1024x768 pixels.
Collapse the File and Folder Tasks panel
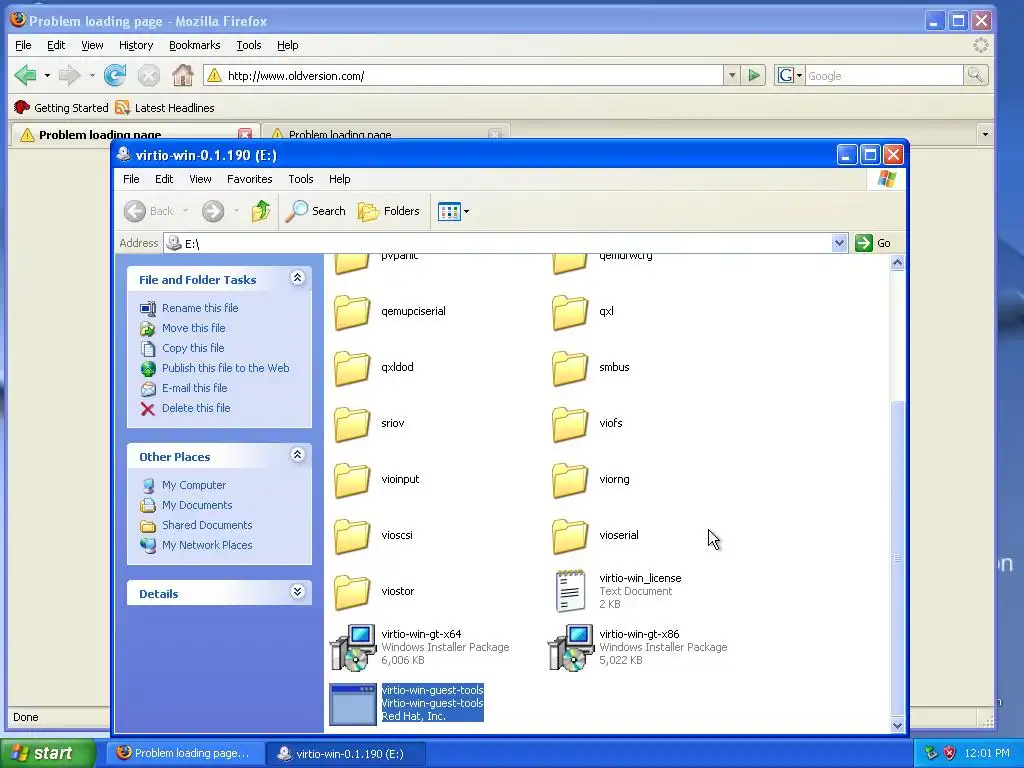pos(297,278)
